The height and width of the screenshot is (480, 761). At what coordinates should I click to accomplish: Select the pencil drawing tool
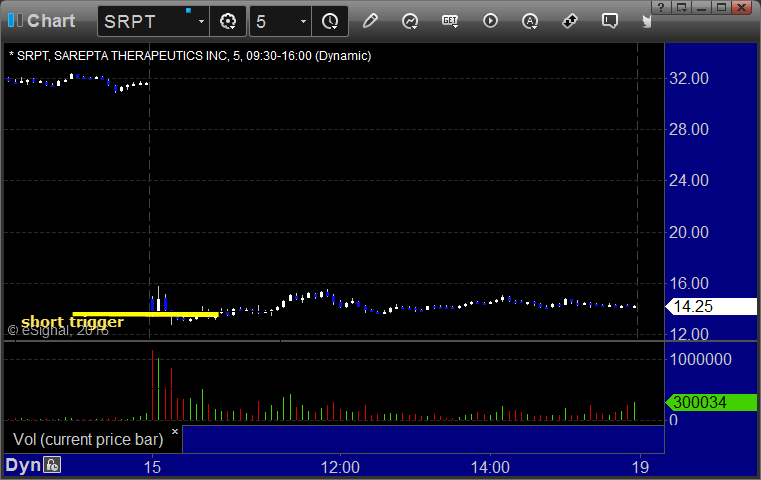point(370,21)
